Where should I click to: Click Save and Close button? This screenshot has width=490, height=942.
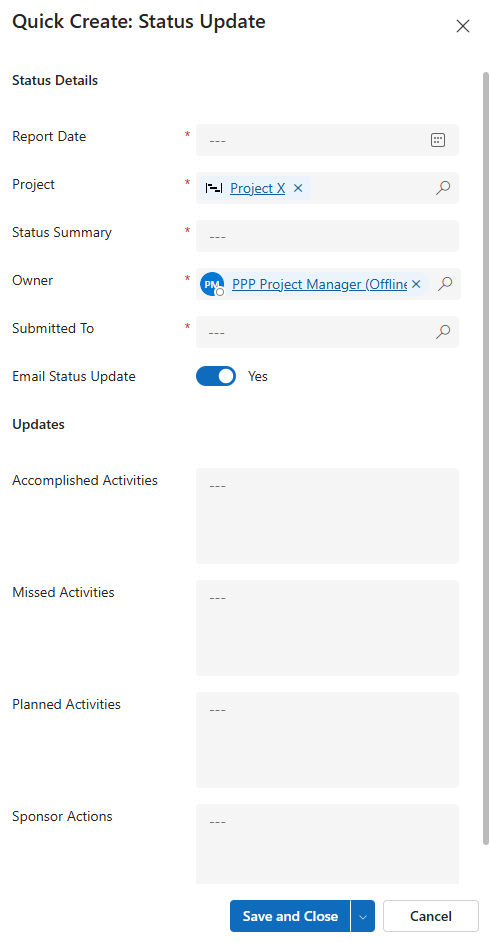click(290, 916)
